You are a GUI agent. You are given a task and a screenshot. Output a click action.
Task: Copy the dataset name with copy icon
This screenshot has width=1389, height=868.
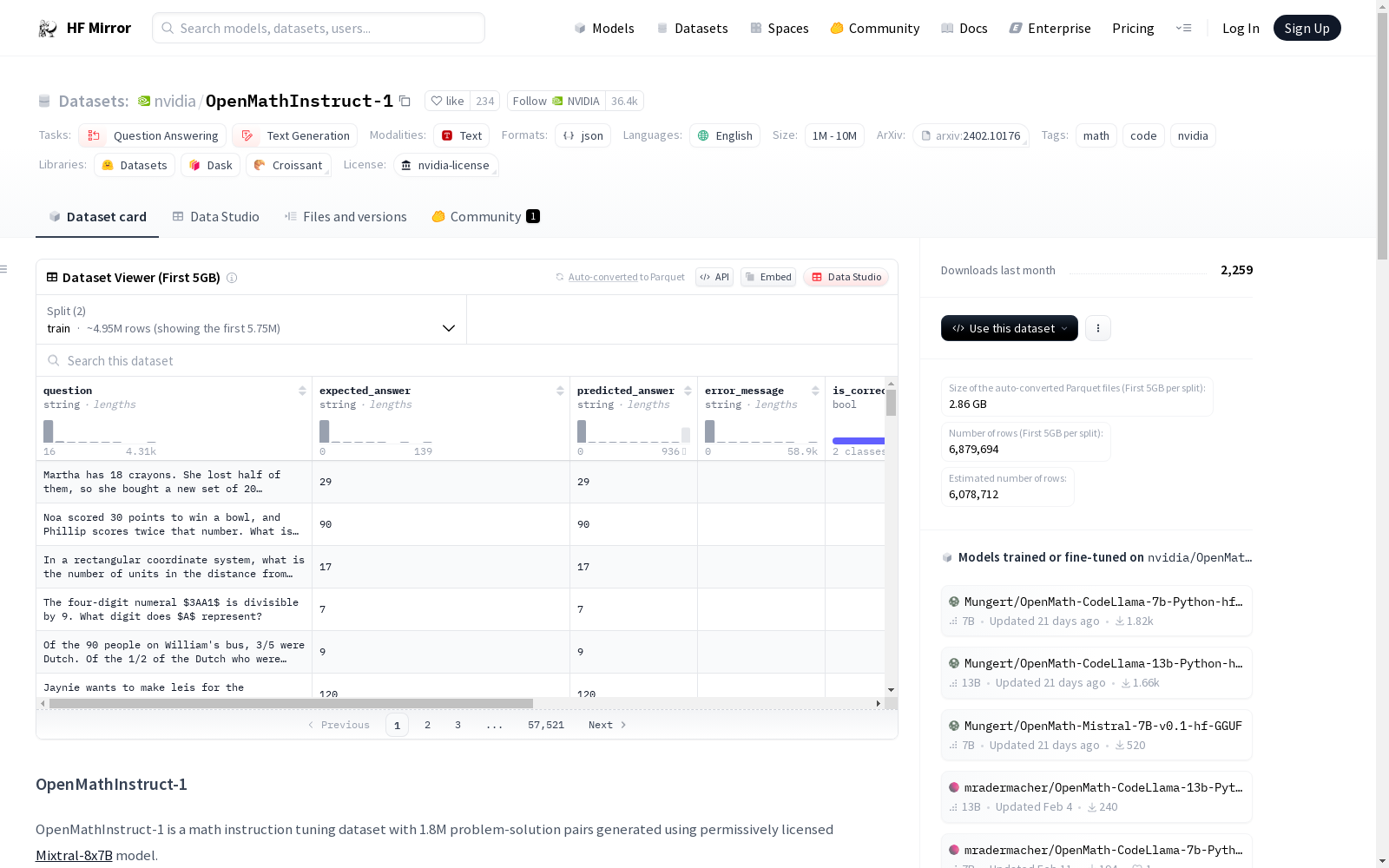click(405, 101)
